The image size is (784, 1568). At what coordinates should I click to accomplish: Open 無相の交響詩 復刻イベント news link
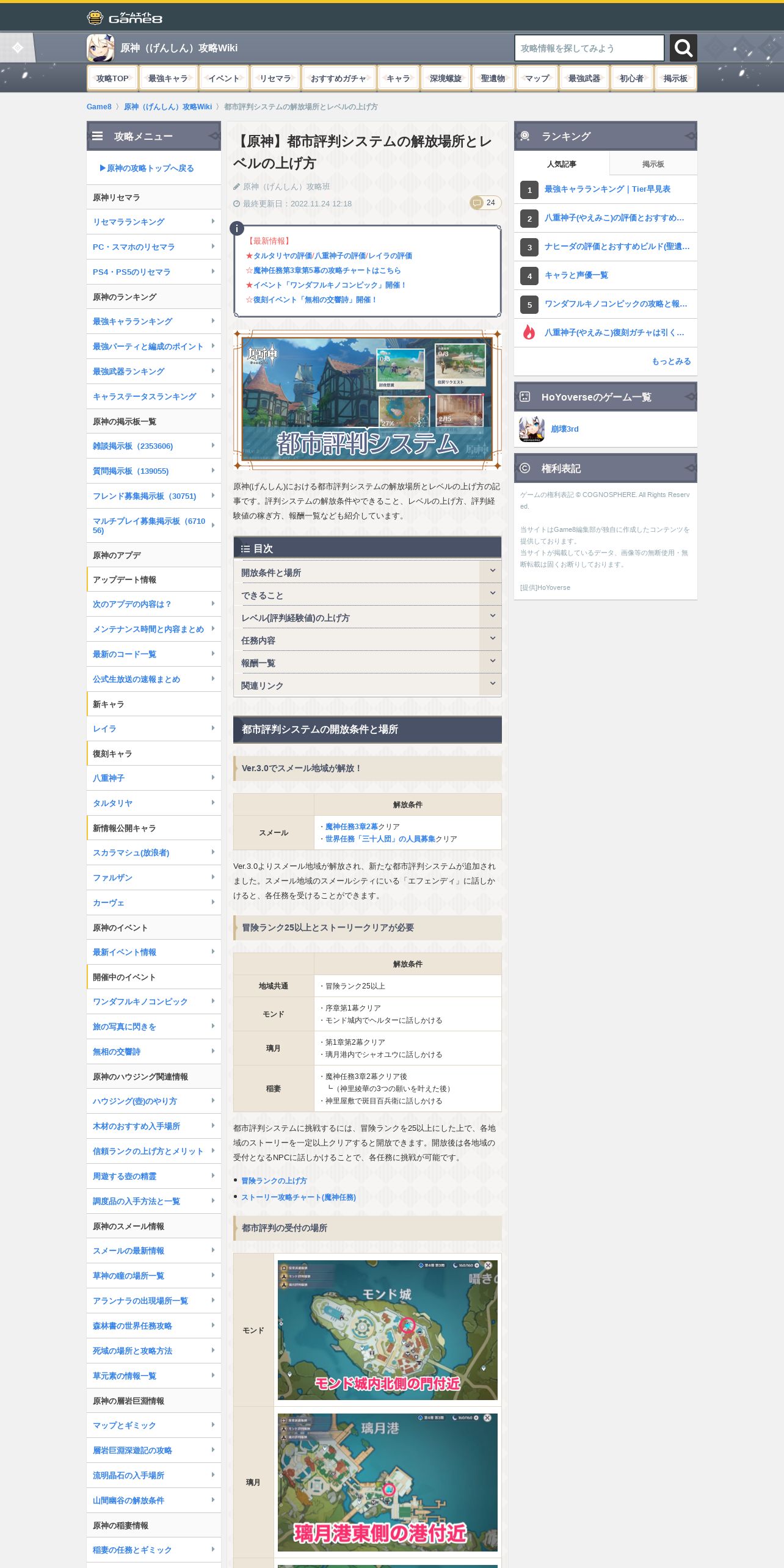(x=316, y=300)
